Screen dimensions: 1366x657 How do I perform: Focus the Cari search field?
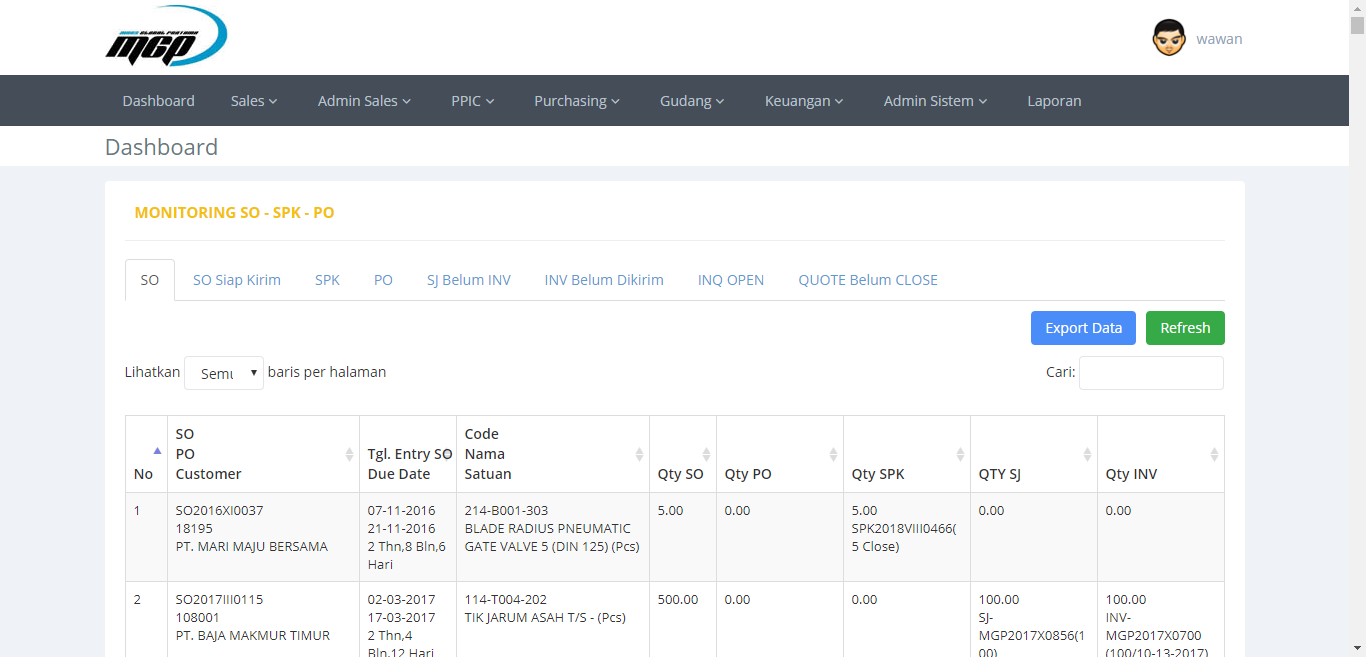coord(1151,373)
